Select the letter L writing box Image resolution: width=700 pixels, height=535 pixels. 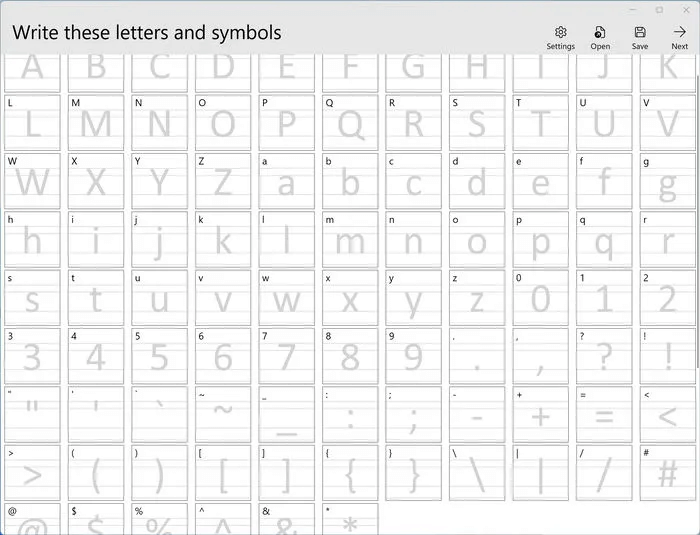[32, 122]
